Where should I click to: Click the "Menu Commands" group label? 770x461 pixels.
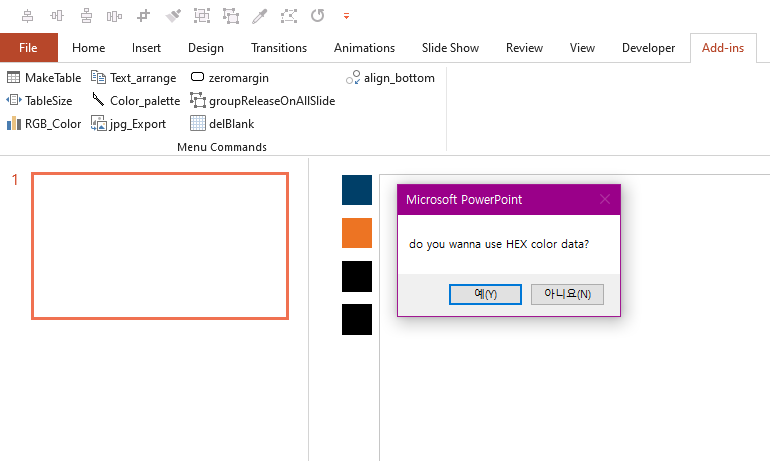[x=222, y=147]
